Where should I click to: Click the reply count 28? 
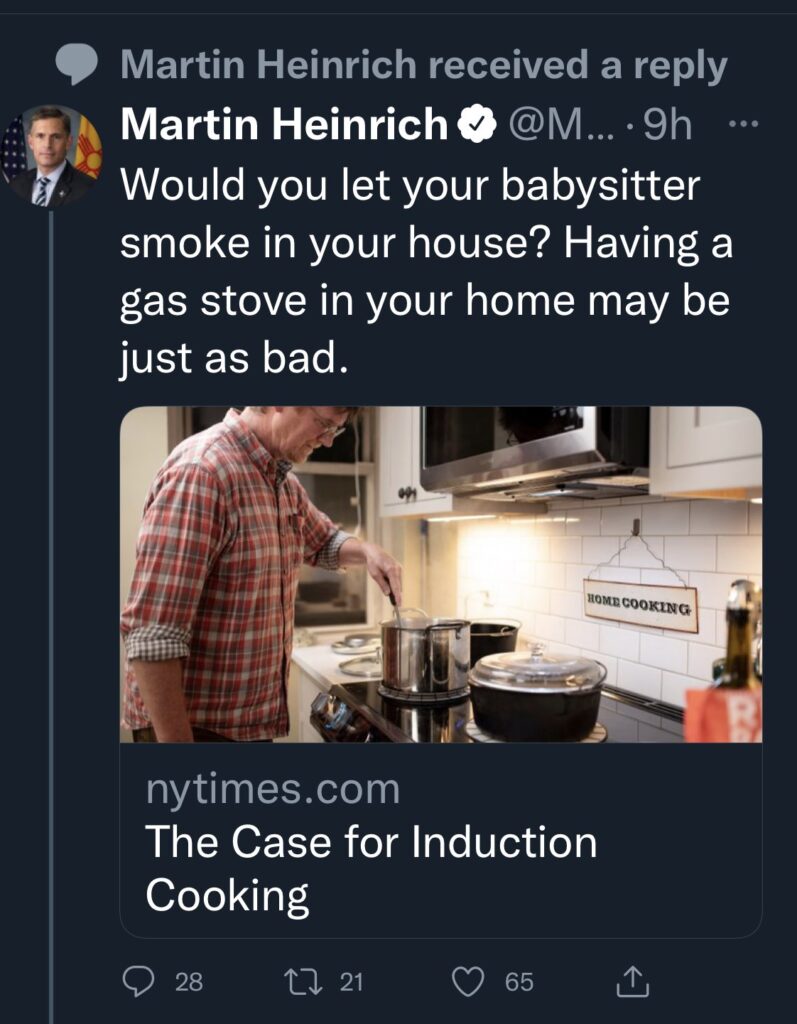coord(189,983)
